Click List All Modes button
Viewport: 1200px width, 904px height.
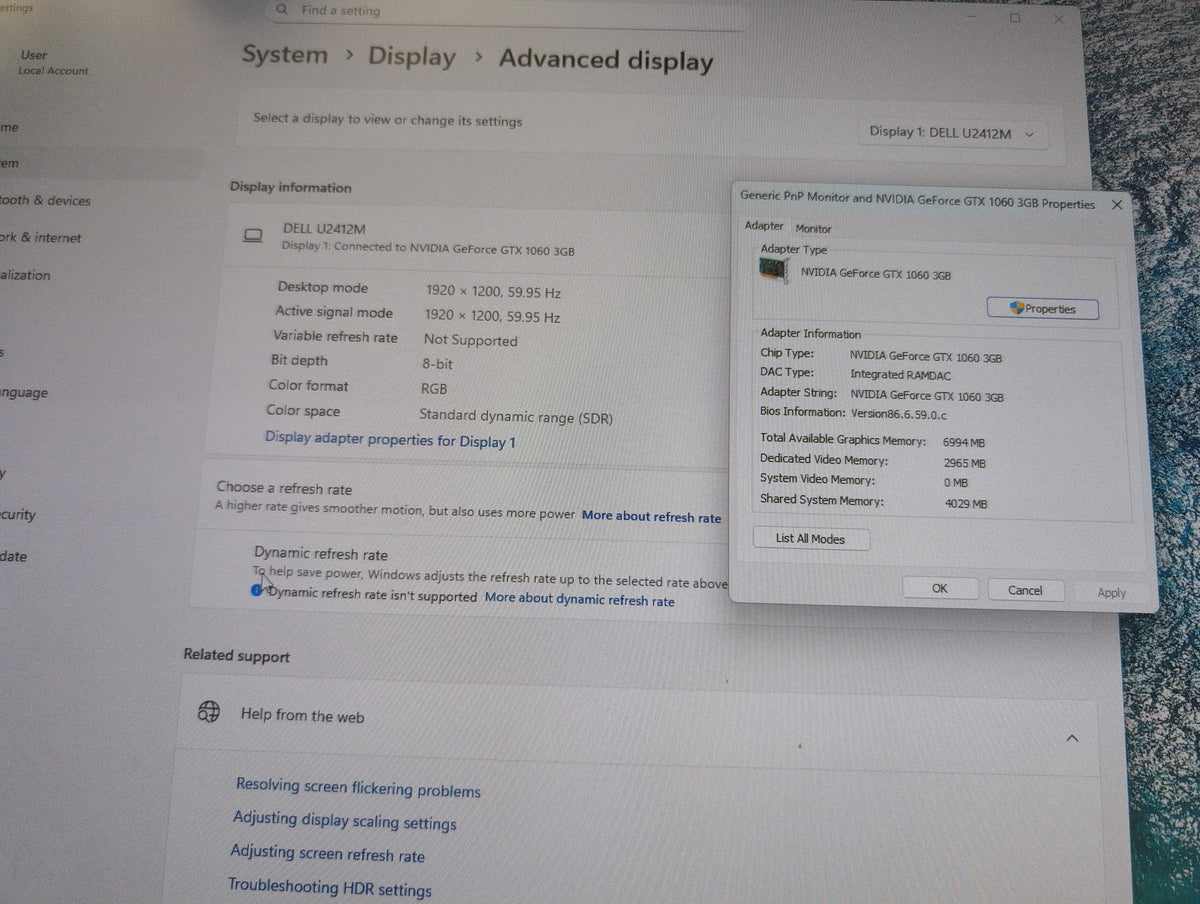click(x=810, y=539)
